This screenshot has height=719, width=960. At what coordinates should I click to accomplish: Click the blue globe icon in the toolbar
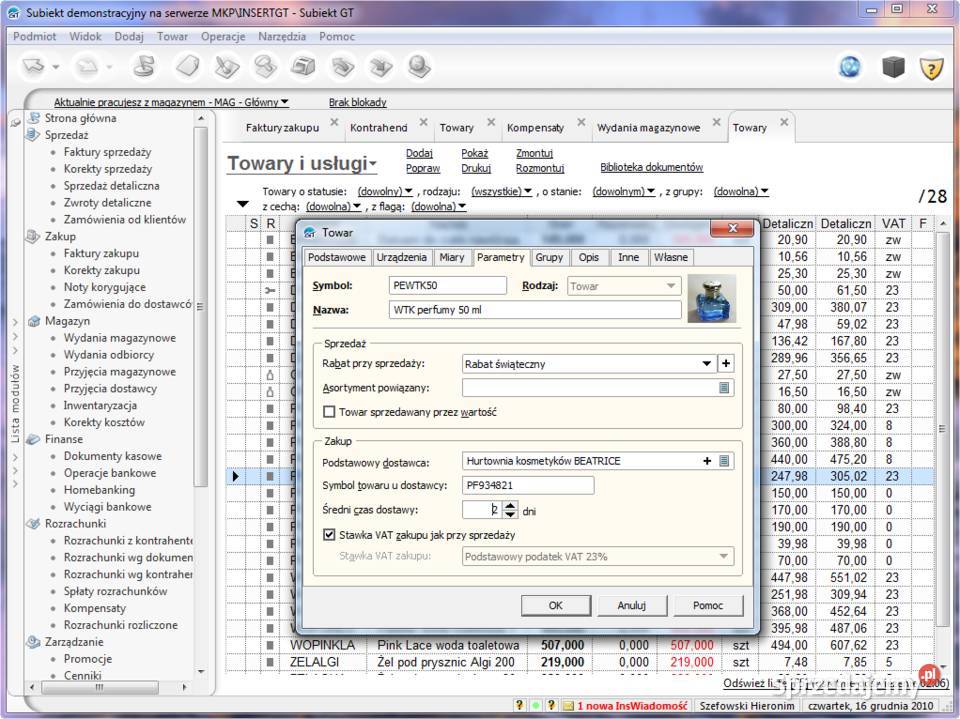[x=850, y=67]
